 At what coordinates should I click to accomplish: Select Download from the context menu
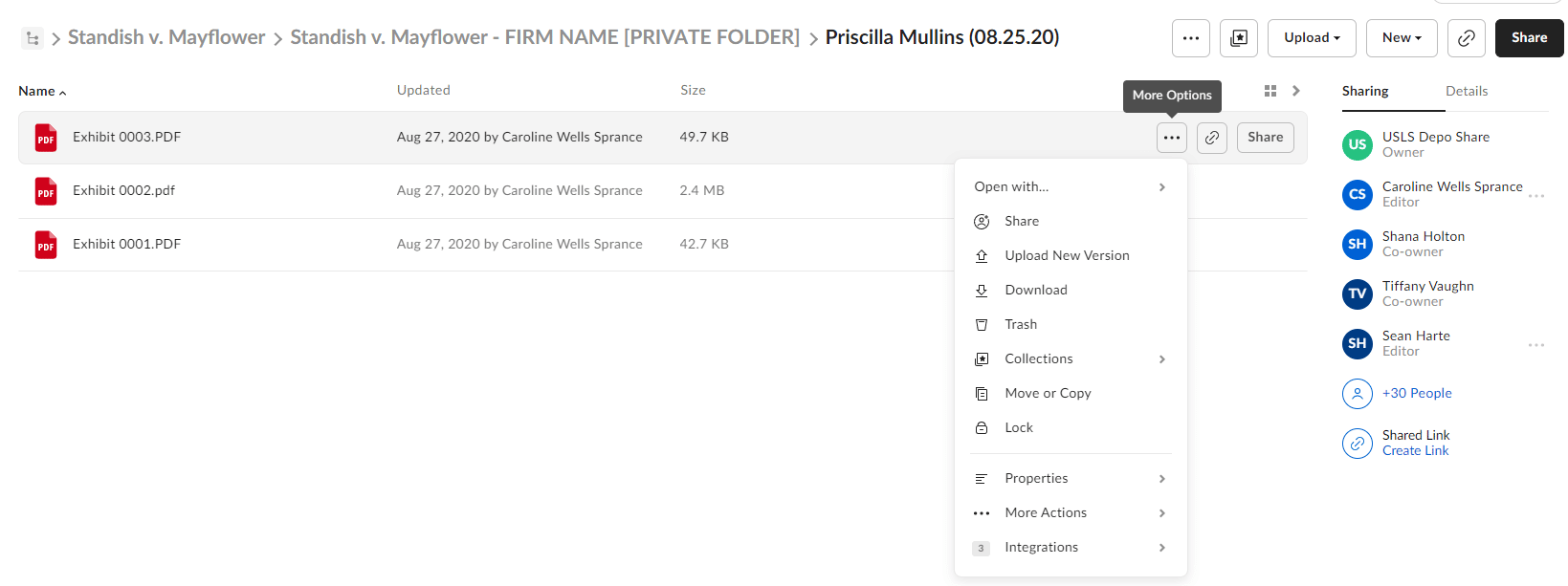(1071, 290)
